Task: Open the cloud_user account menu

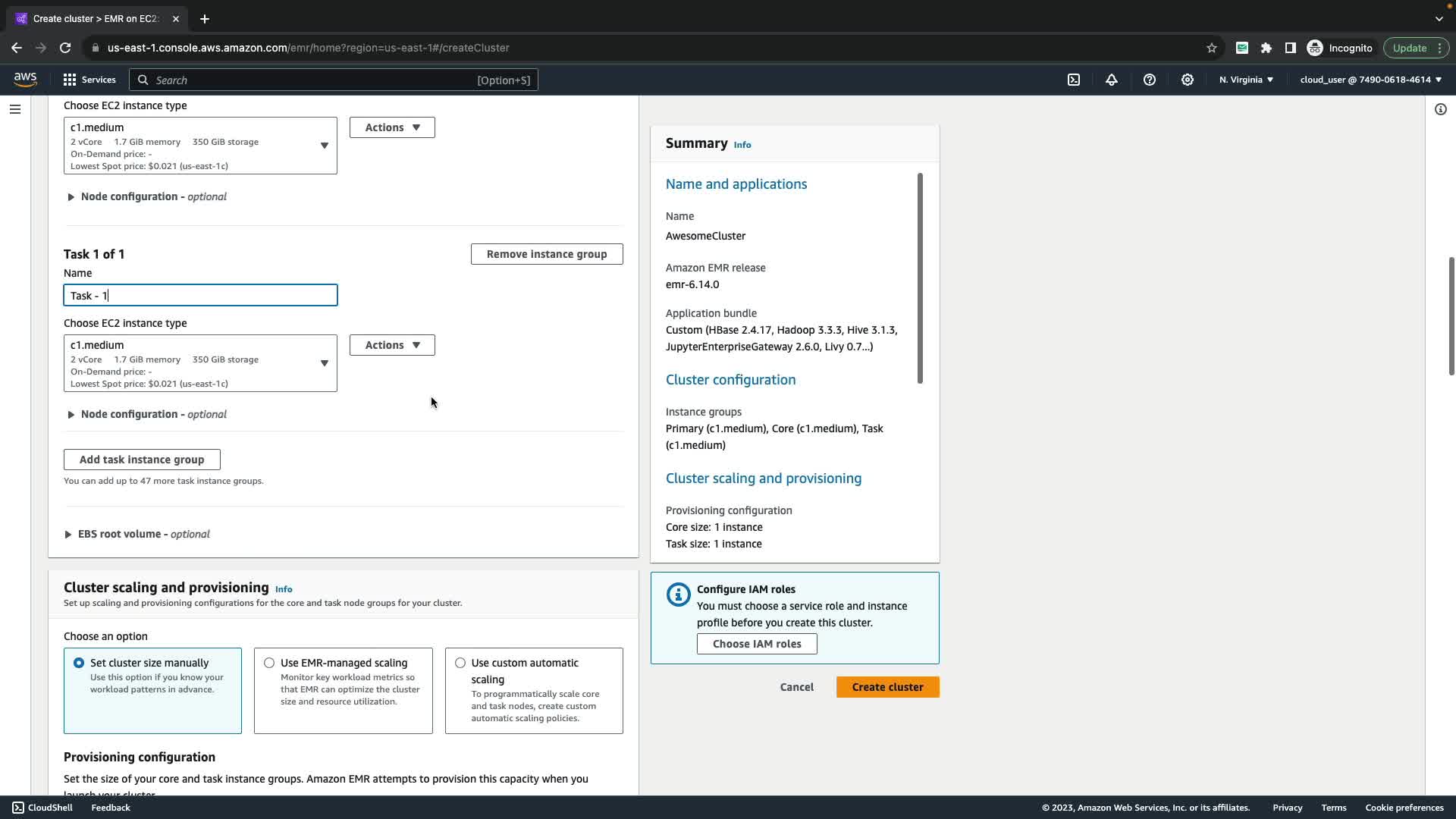Action: pos(1370,80)
